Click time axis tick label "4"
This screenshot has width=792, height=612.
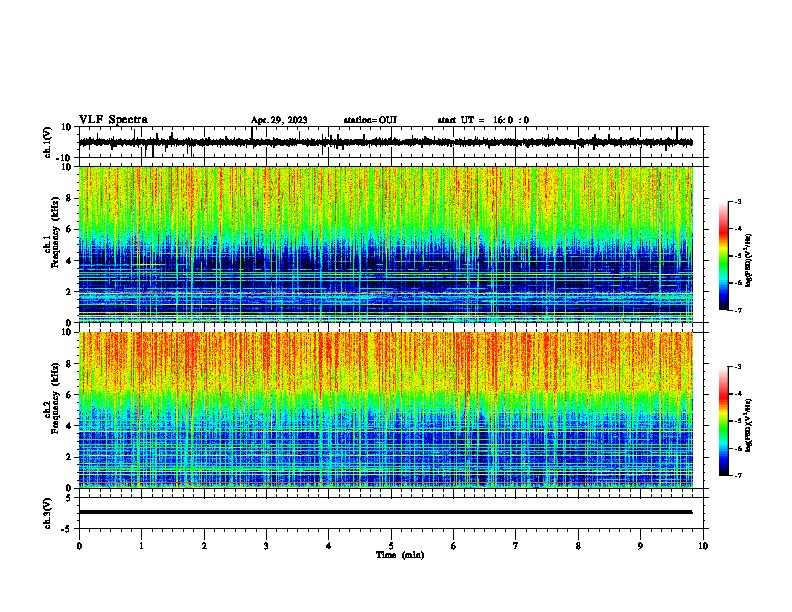[329, 546]
